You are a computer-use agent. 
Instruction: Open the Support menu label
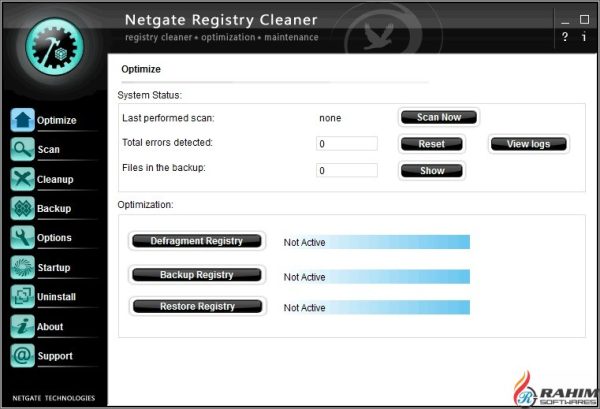(55, 356)
